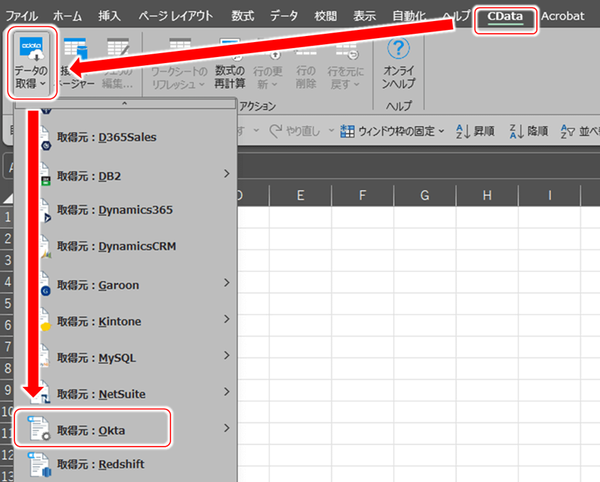Viewport: 600px width, 482px height.
Task: Select column F header
Action: click(362, 195)
